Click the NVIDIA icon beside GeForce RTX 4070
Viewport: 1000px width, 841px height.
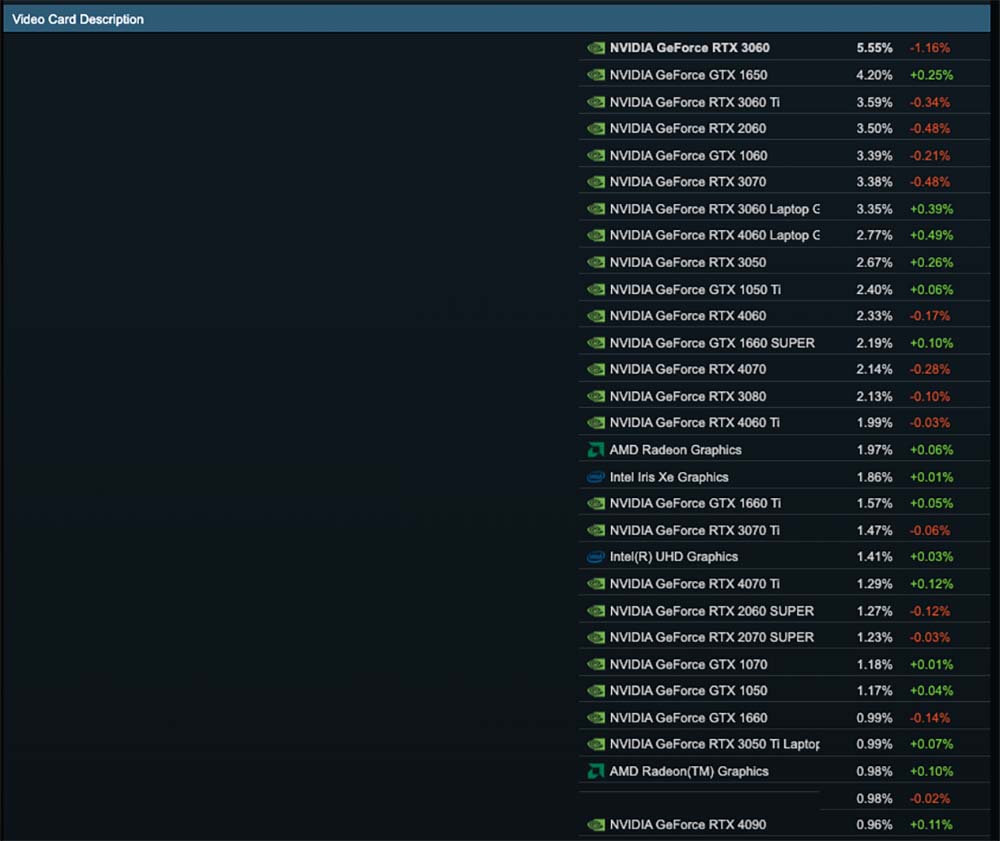pyautogui.click(x=596, y=369)
